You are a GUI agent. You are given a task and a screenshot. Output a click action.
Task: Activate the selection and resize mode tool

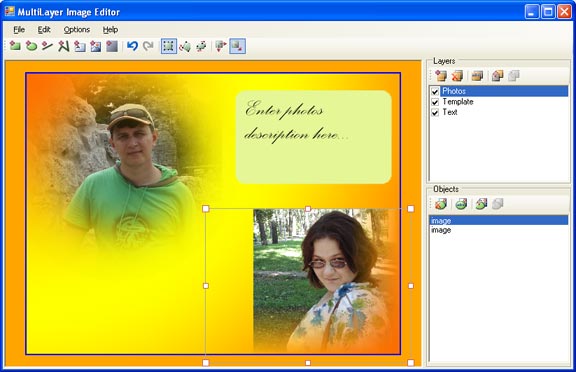pos(169,46)
